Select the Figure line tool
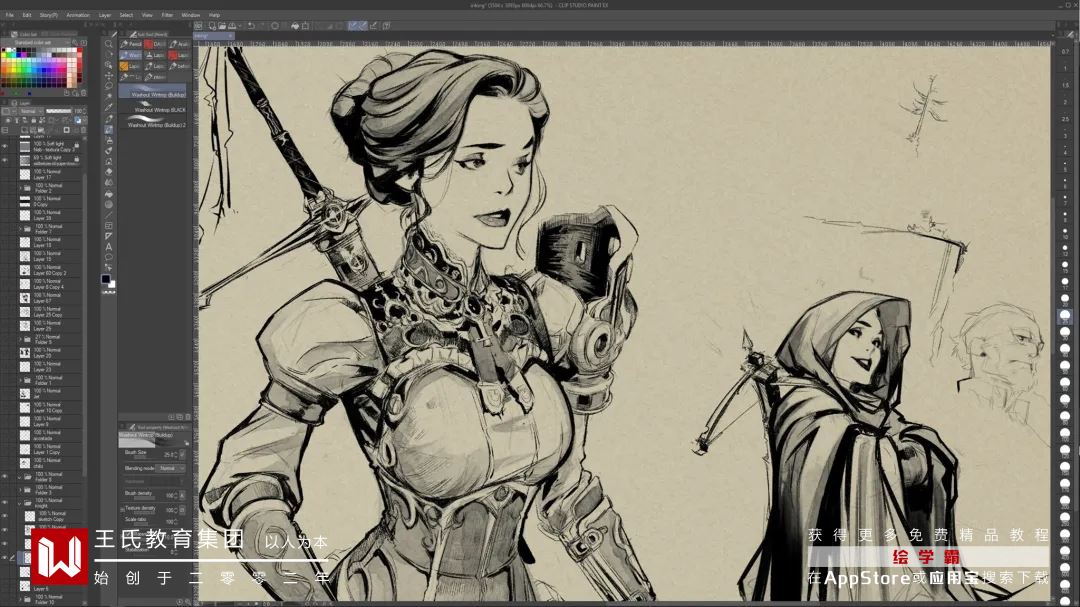This screenshot has height=607, width=1080. coord(109,215)
